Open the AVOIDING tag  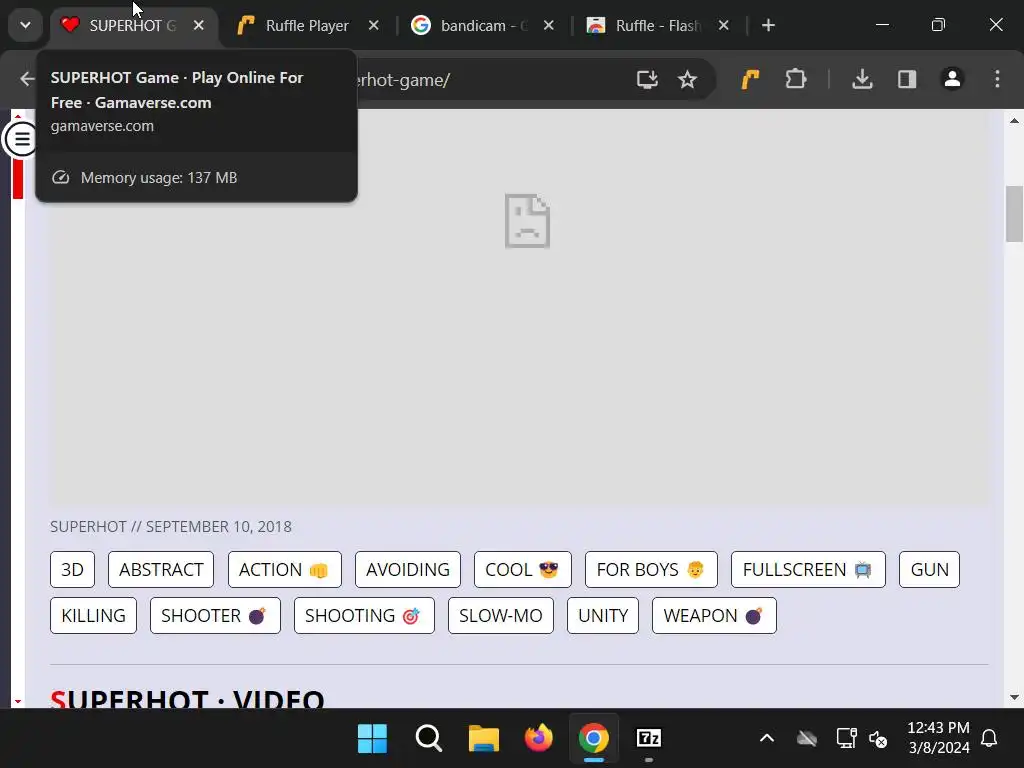click(408, 569)
